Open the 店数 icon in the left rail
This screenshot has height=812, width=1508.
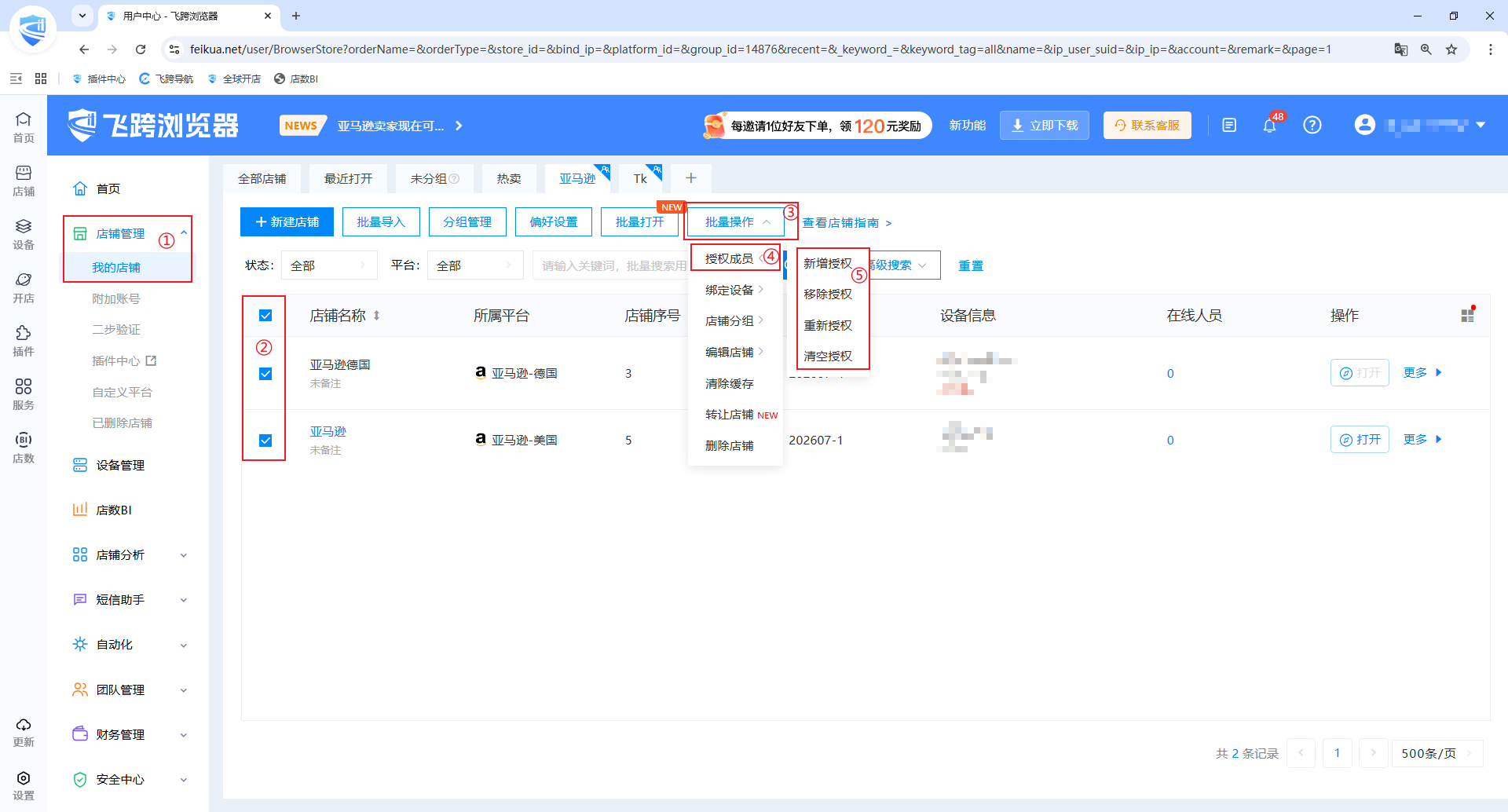(x=24, y=448)
